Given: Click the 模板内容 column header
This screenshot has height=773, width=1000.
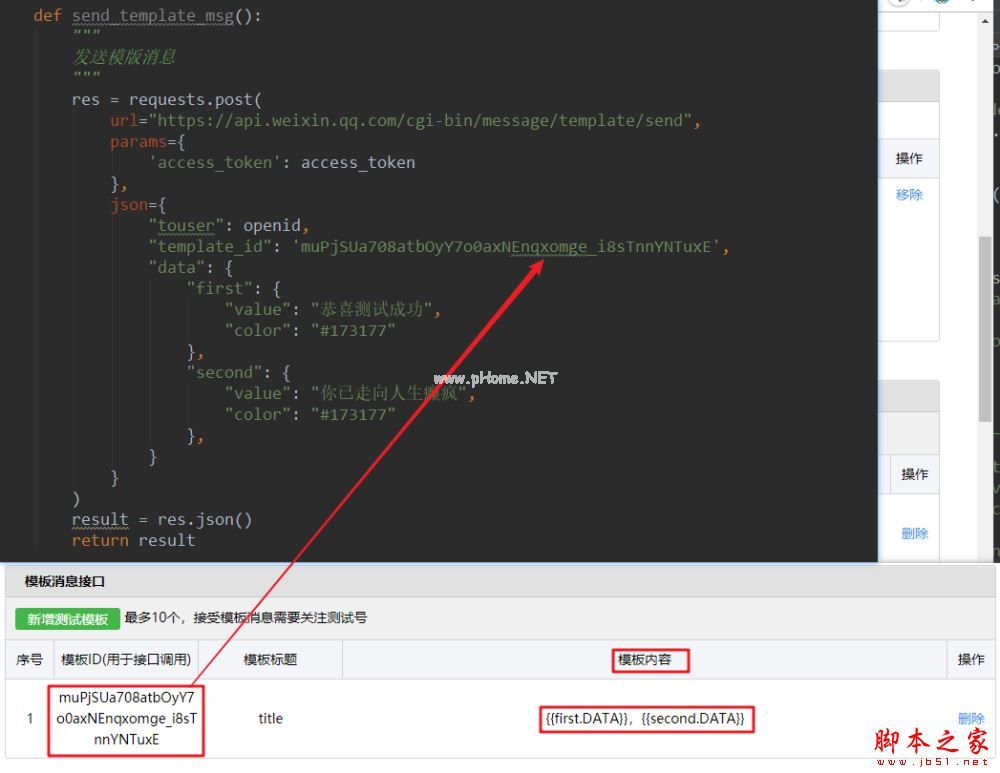Looking at the screenshot, I should point(652,660).
